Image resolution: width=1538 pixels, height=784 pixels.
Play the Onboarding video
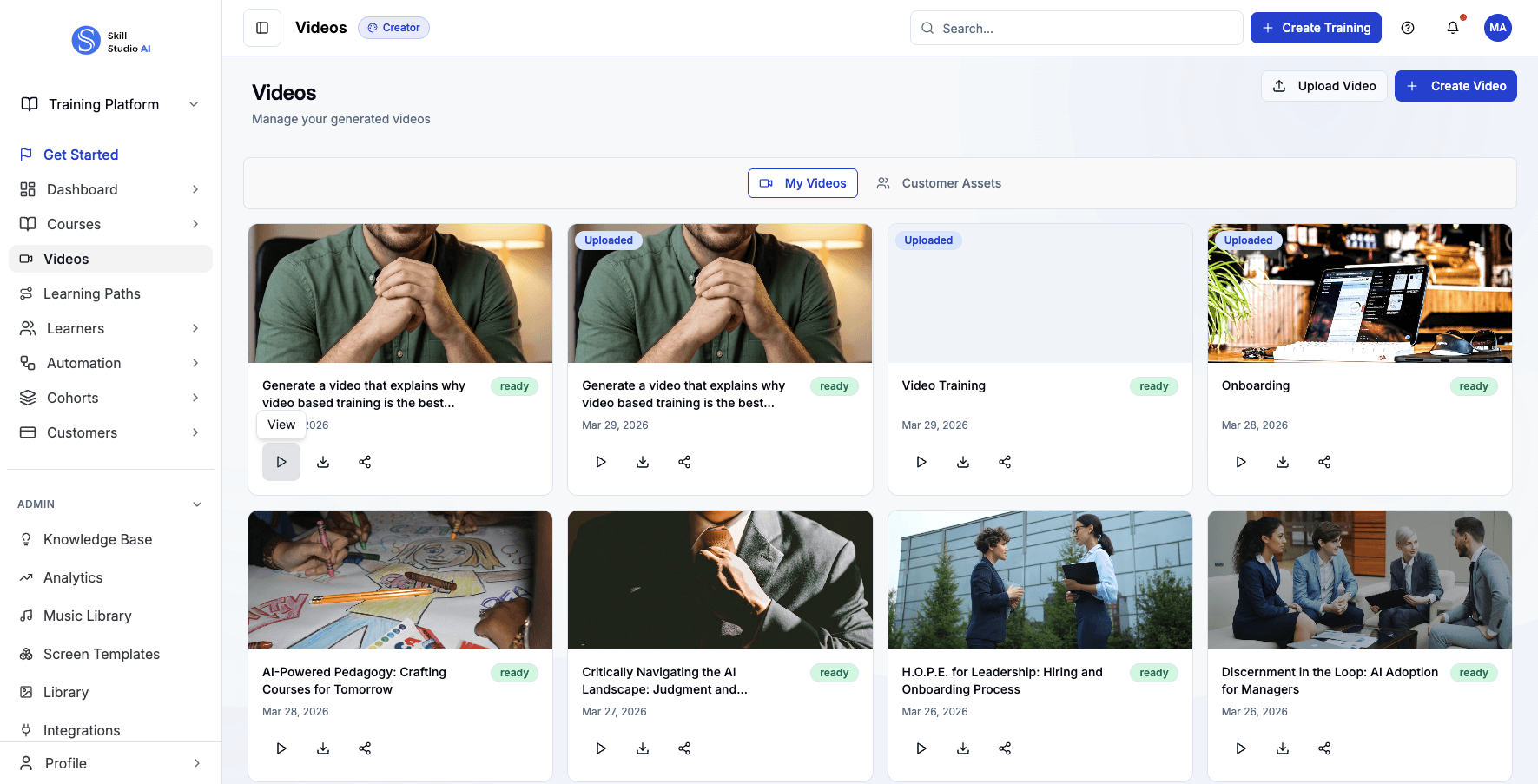pyautogui.click(x=1241, y=462)
